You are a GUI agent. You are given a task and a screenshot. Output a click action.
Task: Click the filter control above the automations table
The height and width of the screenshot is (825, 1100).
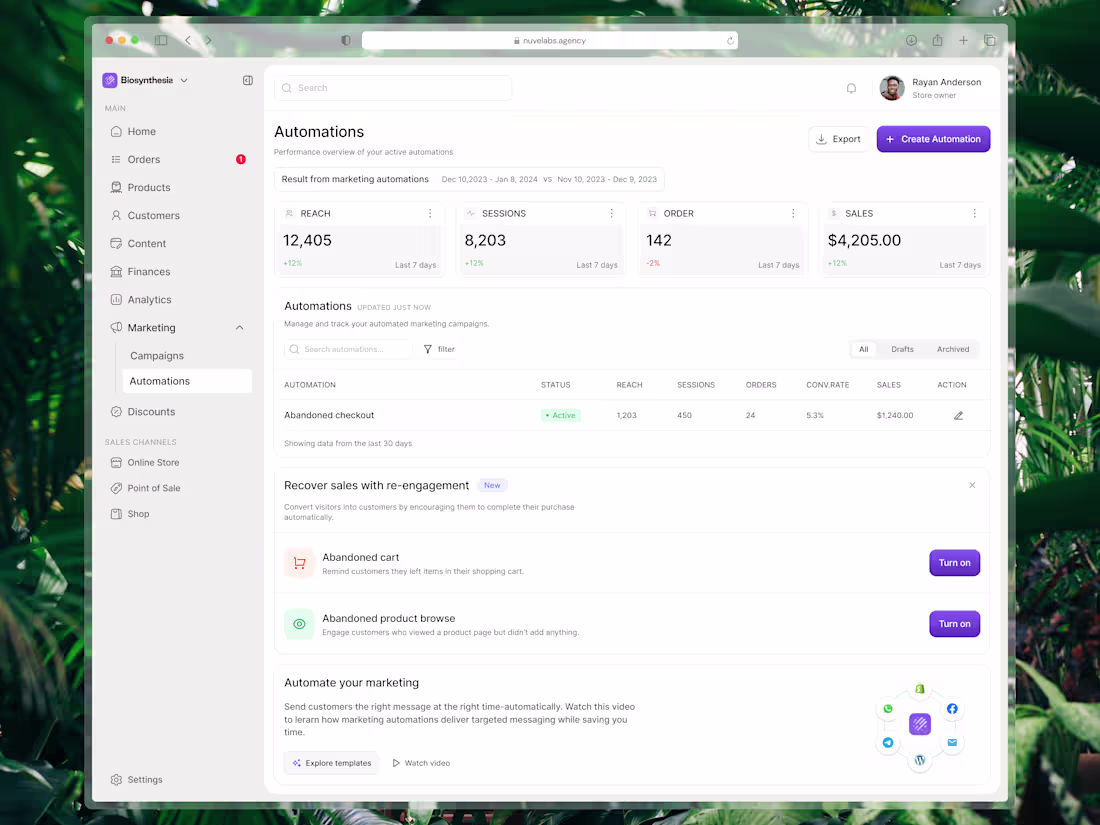click(438, 349)
